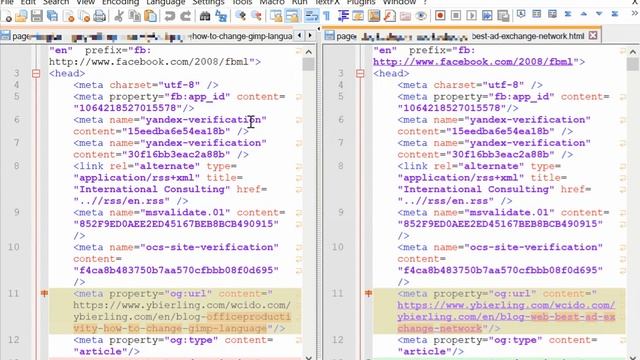Screen dimensions: 640x360
Task: Go to the previous difference arrow
Action: coord(583,14)
